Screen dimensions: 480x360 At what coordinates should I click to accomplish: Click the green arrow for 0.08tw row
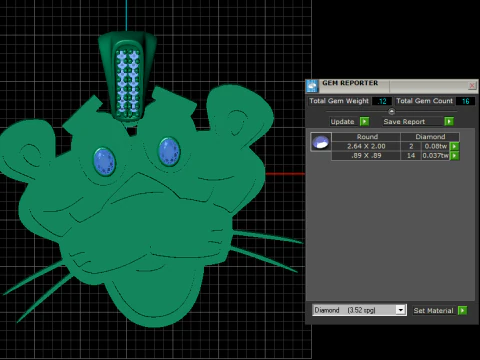click(x=454, y=146)
